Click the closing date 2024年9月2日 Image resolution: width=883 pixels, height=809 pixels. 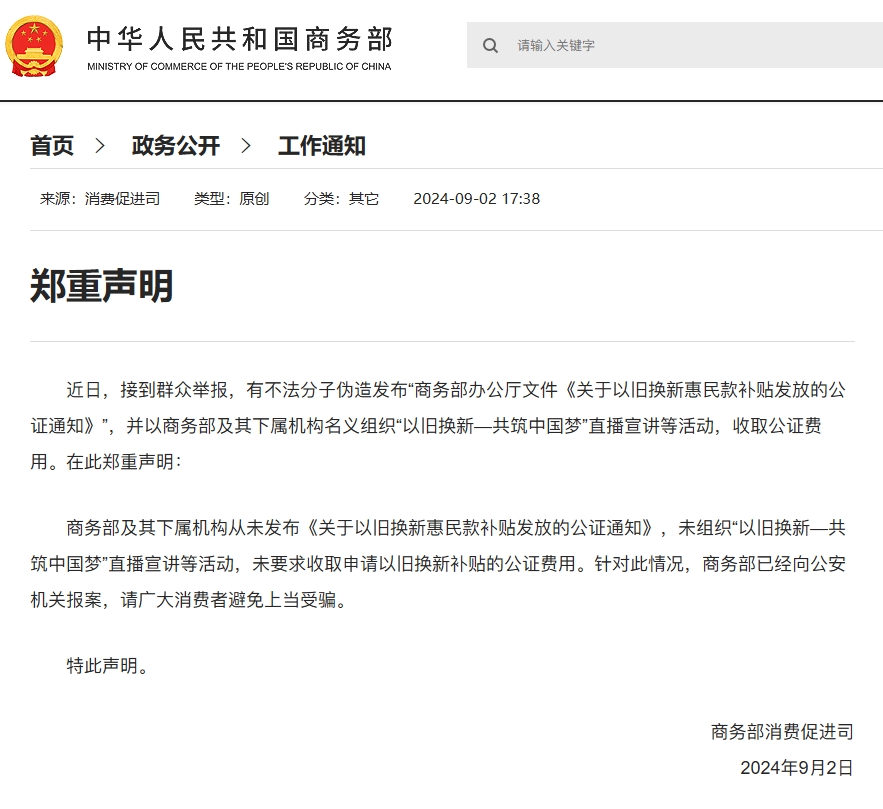(x=796, y=767)
